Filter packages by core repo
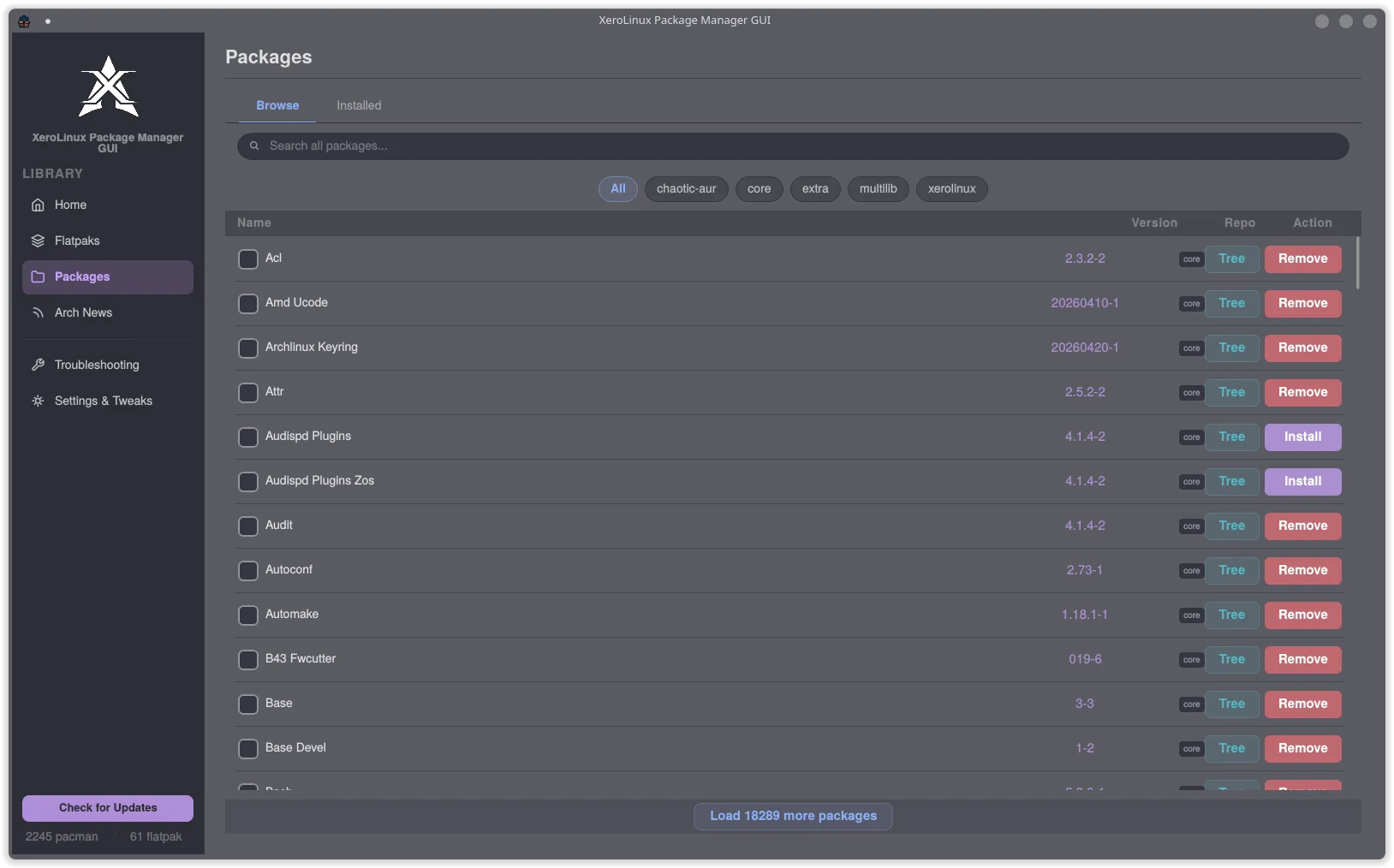The width and height of the screenshot is (1394, 868). pos(759,188)
